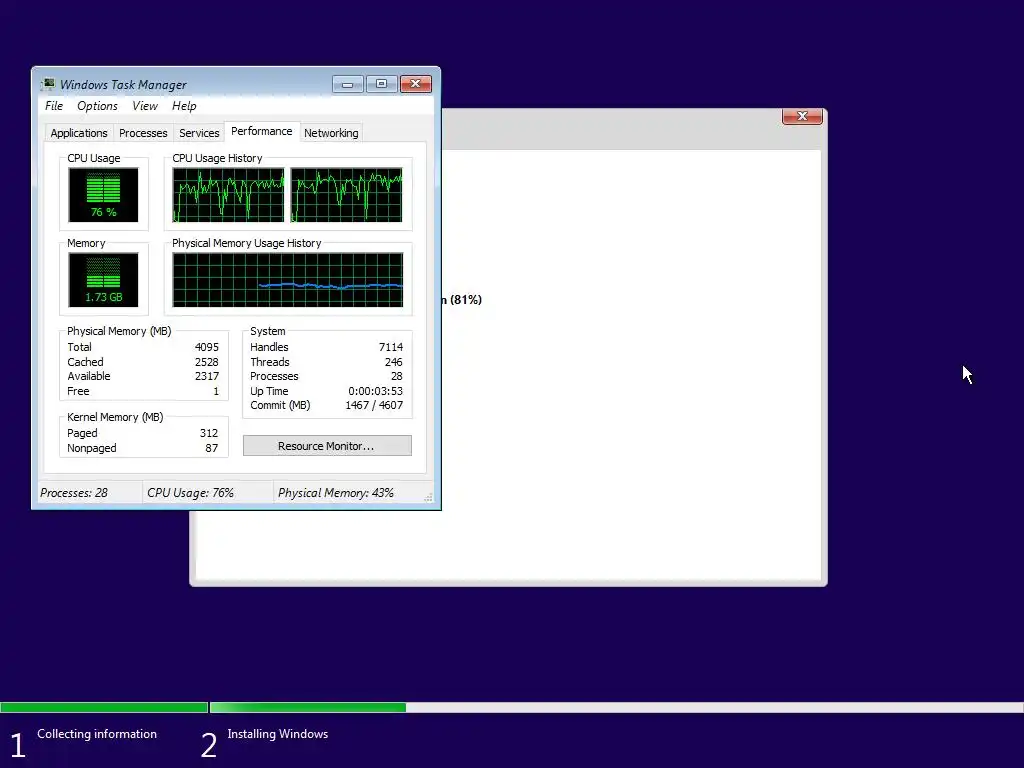
Task: Click the Installing Windows progress bar
Action: [616, 707]
